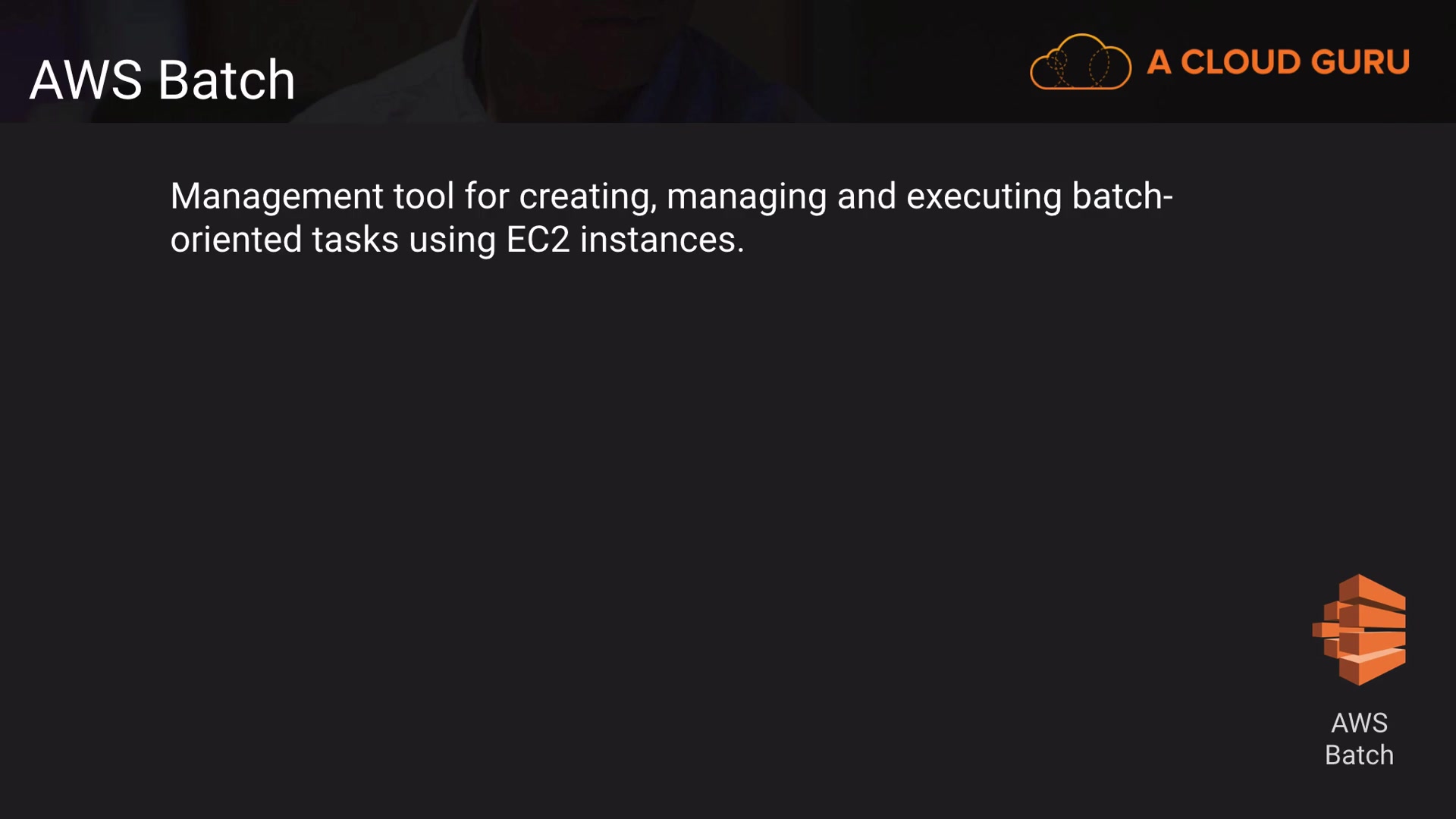Click the AWS Batch caption under the icon

[1359, 739]
